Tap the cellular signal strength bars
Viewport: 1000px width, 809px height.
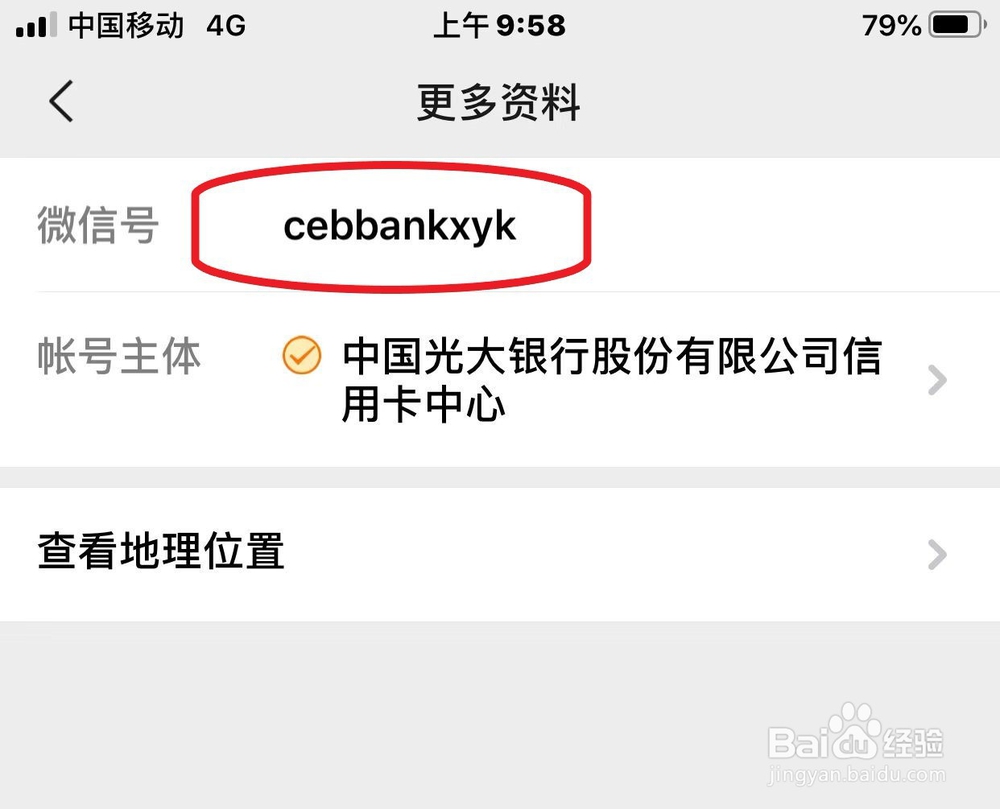[x=36, y=26]
